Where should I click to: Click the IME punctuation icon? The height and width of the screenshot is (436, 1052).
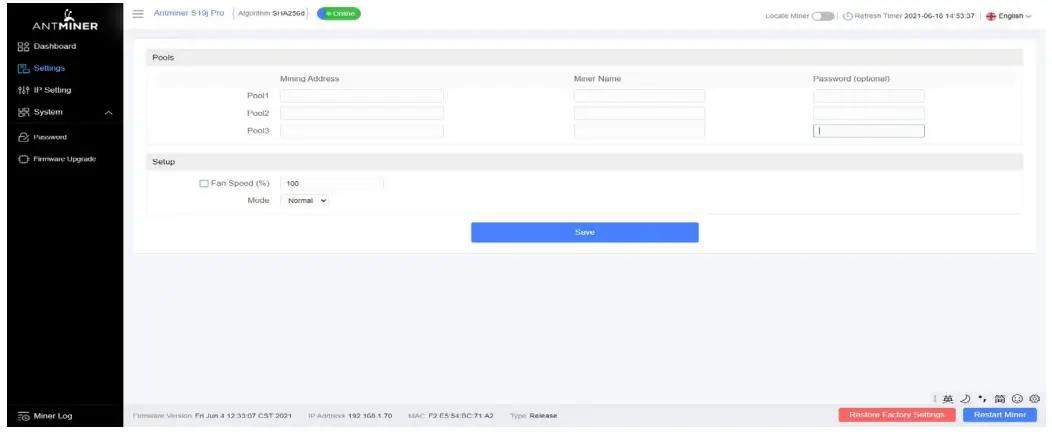[982, 398]
